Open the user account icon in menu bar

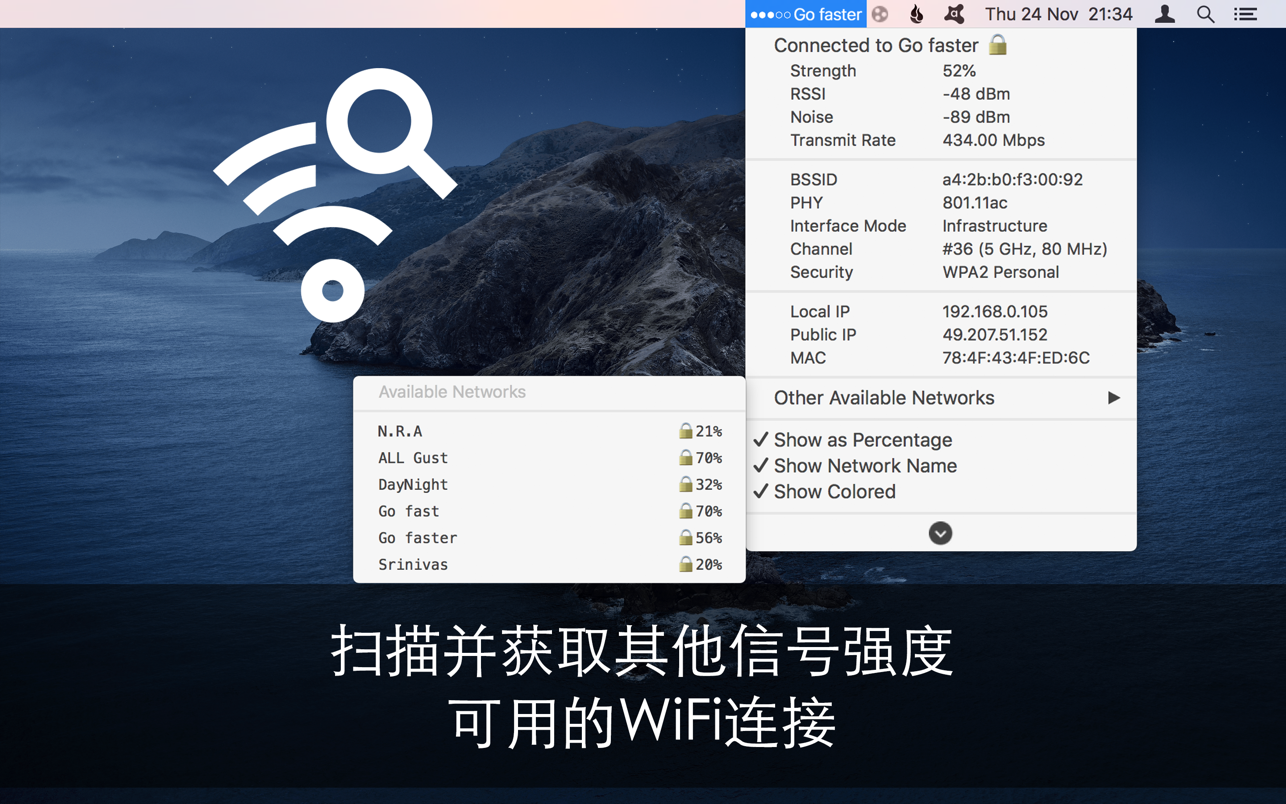point(1165,14)
